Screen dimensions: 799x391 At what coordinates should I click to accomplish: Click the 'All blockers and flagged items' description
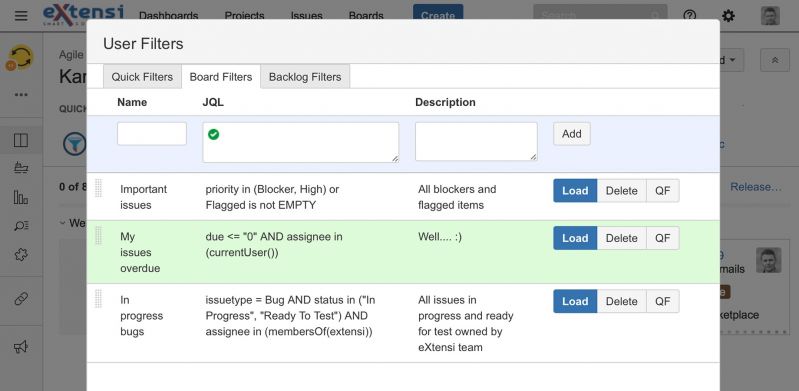pos(457,197)
